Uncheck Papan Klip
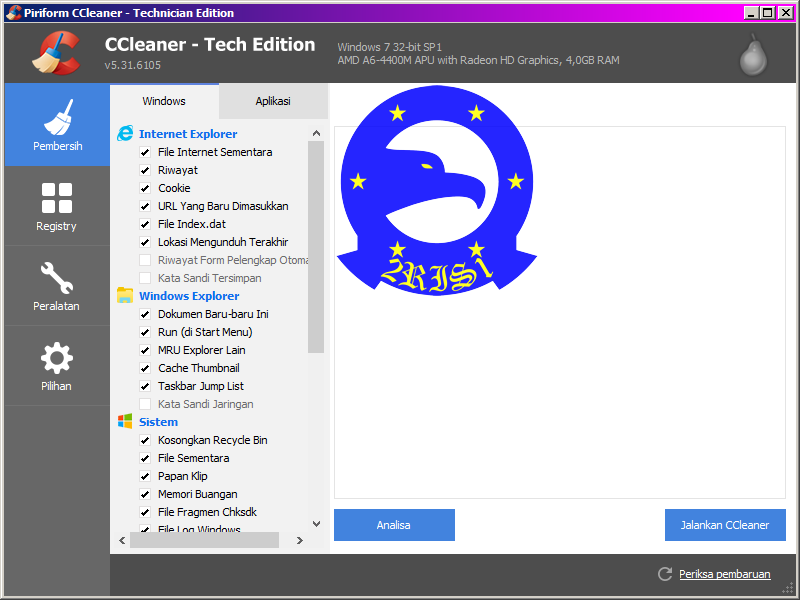This screenshot has width=800, height=600. [145, 476]
